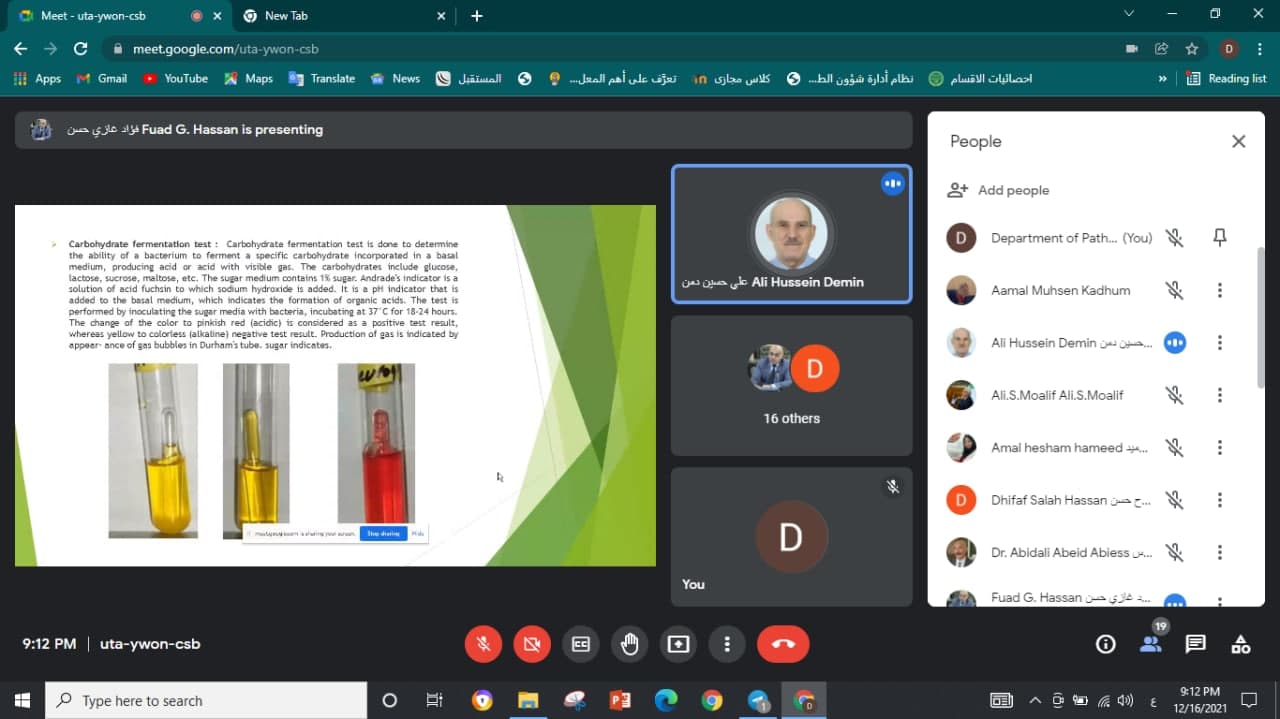Open chat with everyone icon
This screenshot has height=719, width=1280.
pyautogui.click(x=1195, y=644)
